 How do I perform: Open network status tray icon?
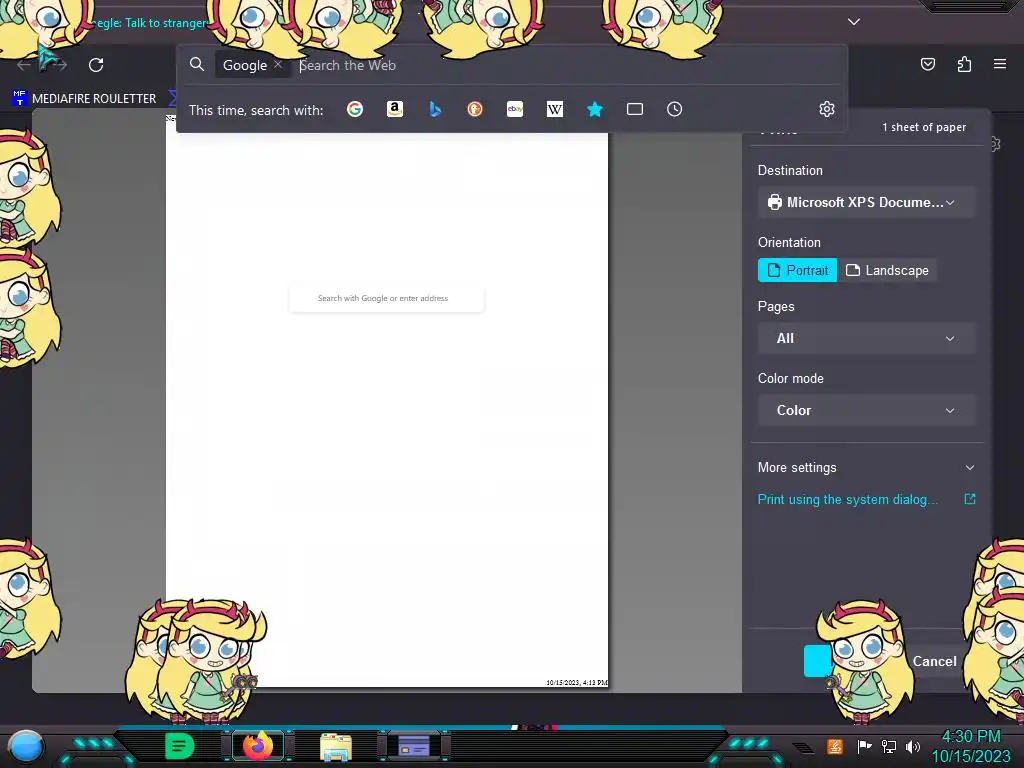[x=889, y=746]
